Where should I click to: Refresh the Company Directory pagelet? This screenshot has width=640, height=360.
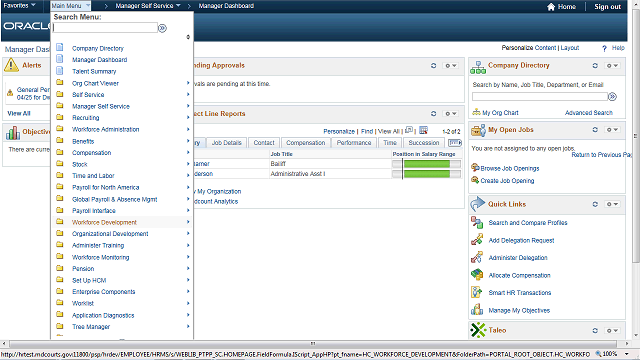click(595, 66)
